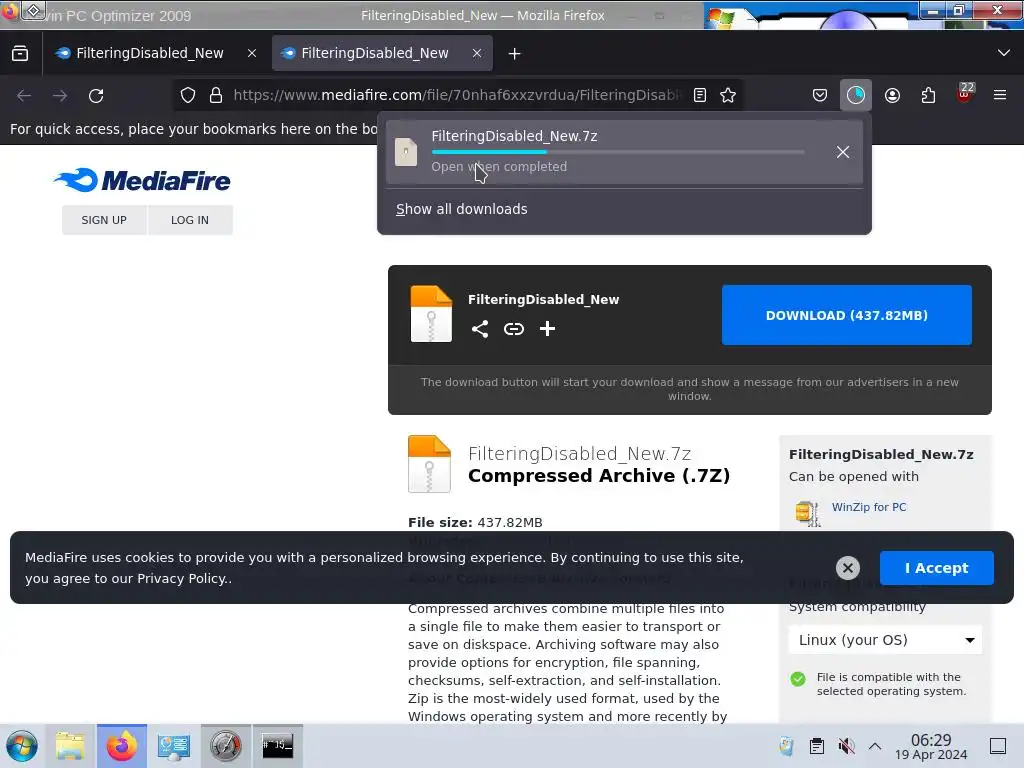Switch to first FilteringDisabled_New tab
Image resolution: width=1024 pixels, height=768 pixels.
(x=150, y=53)
